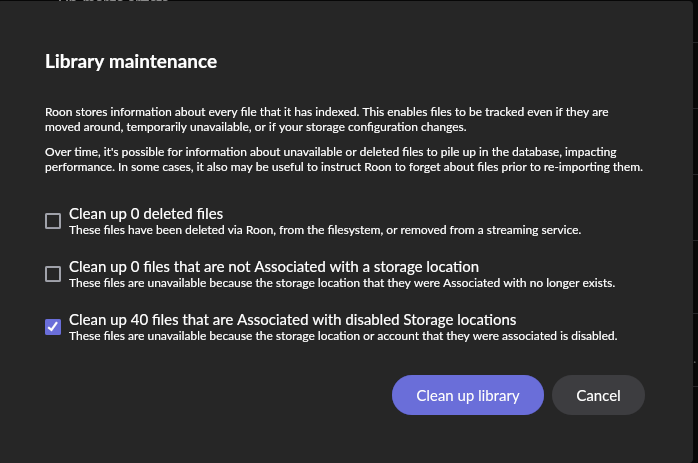Cancel the Library maintenance dialog
698x463 pixels.
(x=598, y=395)
